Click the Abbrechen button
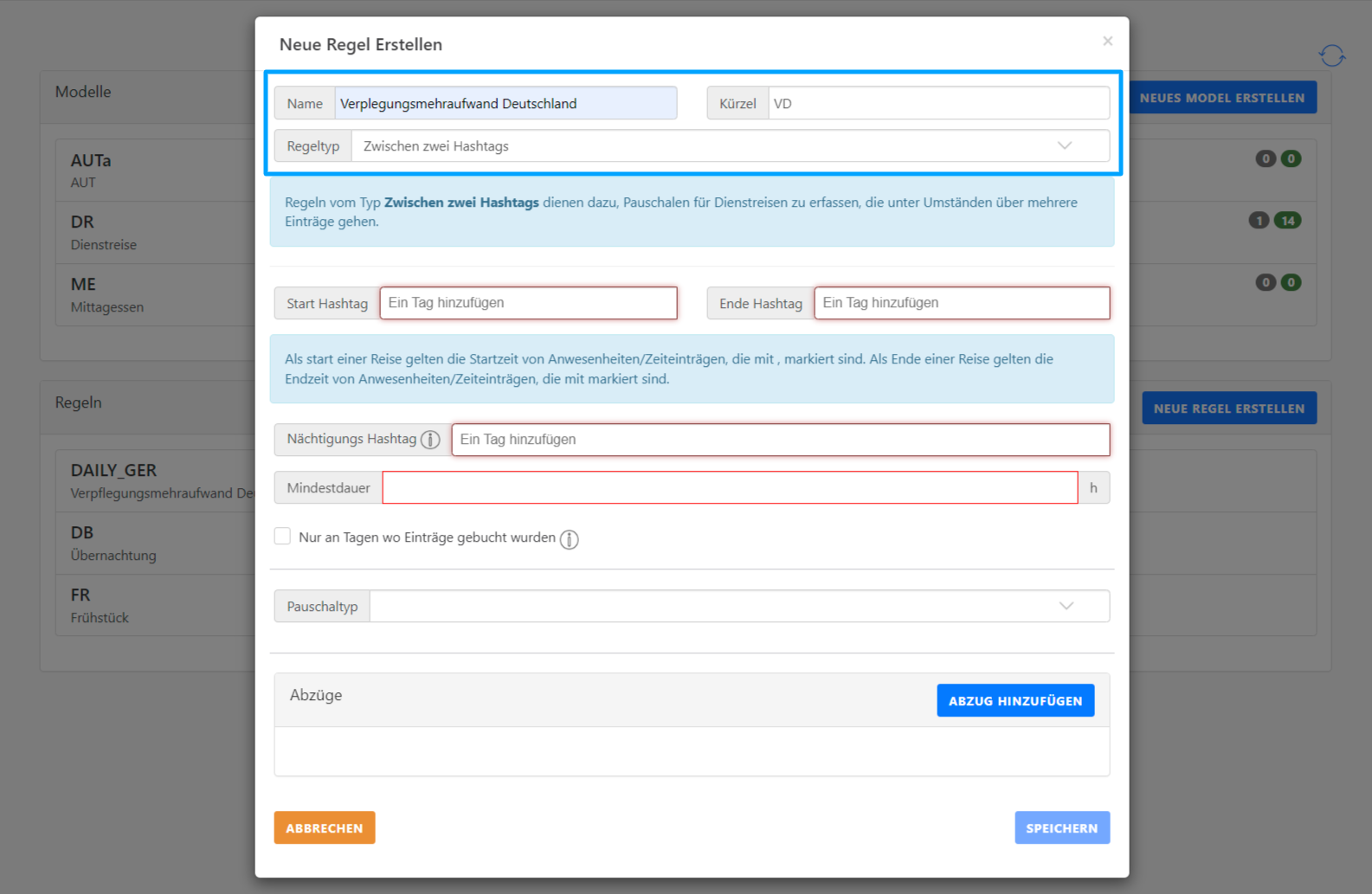 325,828
